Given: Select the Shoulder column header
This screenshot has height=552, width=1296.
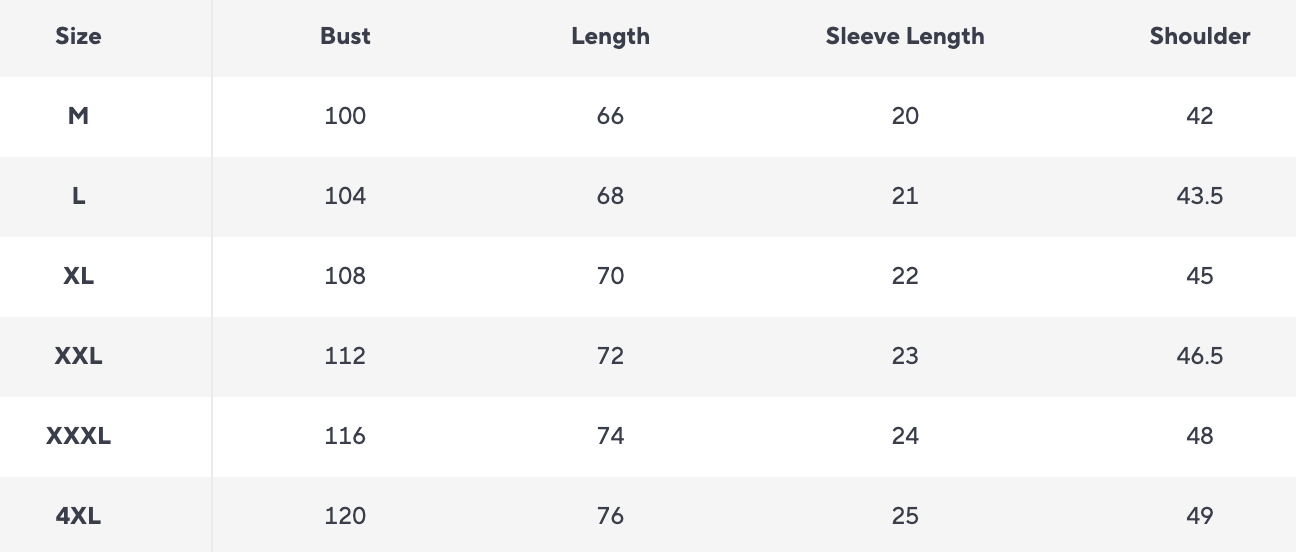Looking at the screenshot, I should click(x=1199, y=36).
